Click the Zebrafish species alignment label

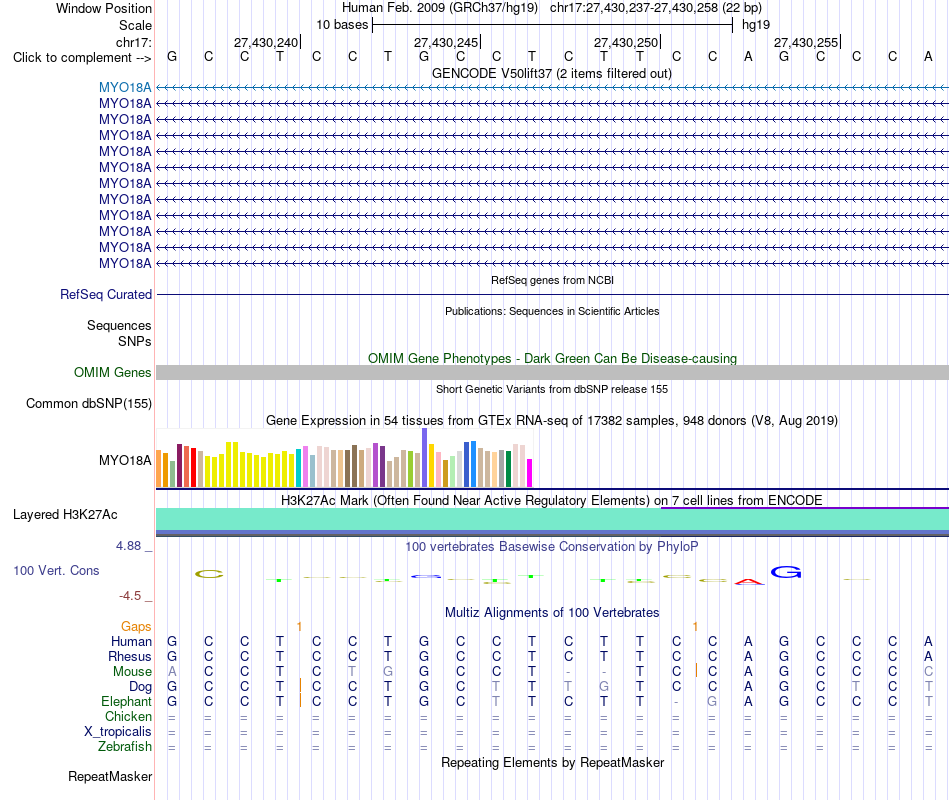coord(125,747)
